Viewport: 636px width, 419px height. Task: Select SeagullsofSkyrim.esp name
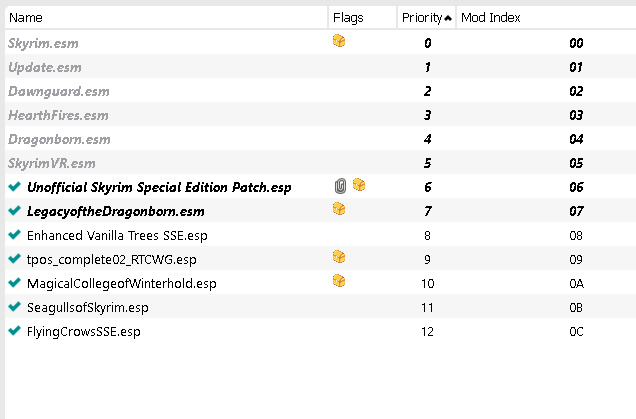coord(88,307)
